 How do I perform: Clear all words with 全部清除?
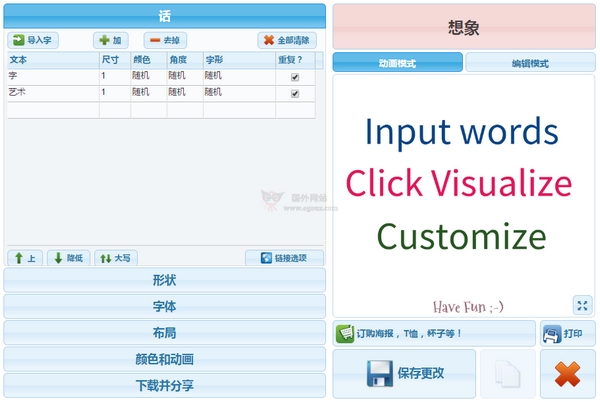(287, 40)
